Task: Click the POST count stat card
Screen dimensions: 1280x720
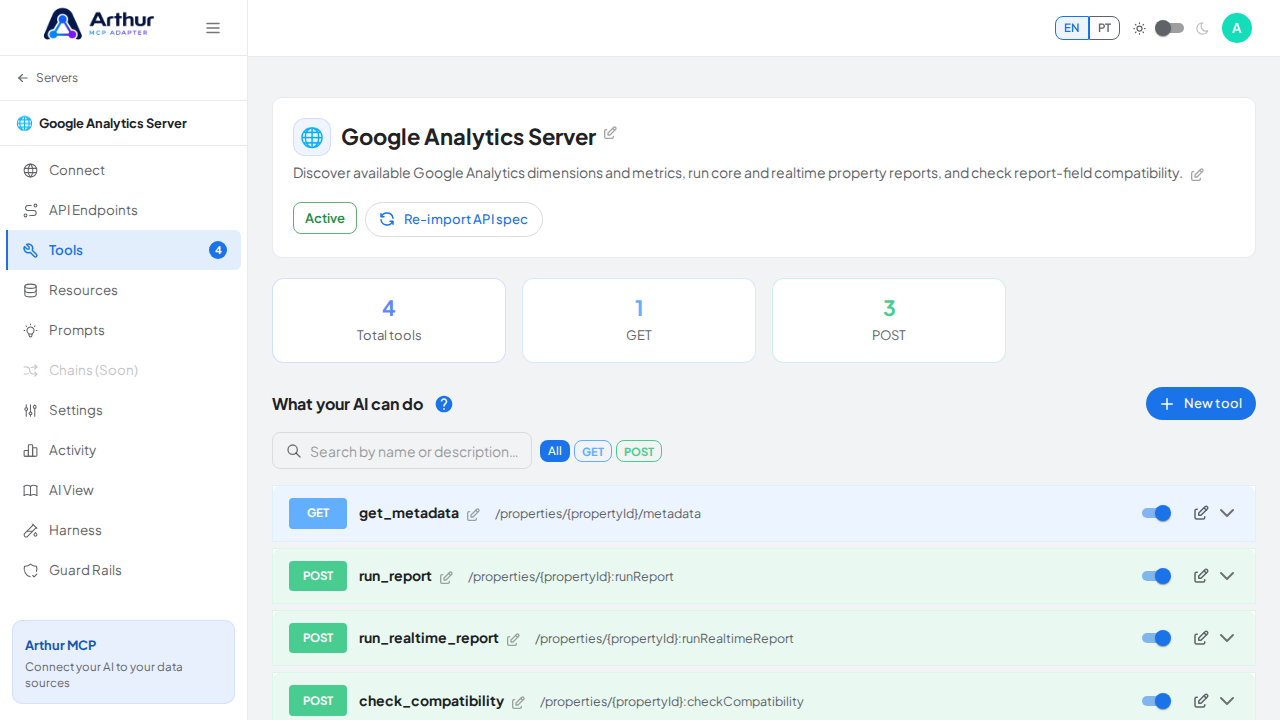Action: [889, 320]
